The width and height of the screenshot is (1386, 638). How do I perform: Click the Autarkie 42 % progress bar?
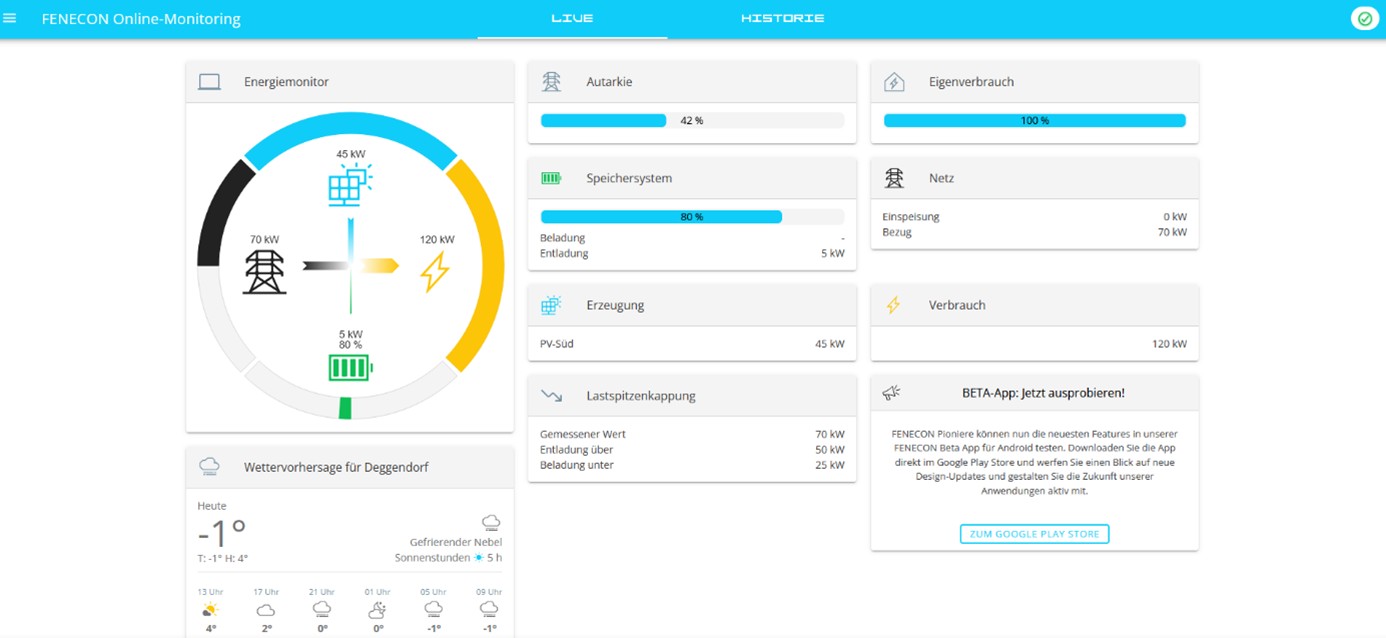691,120
